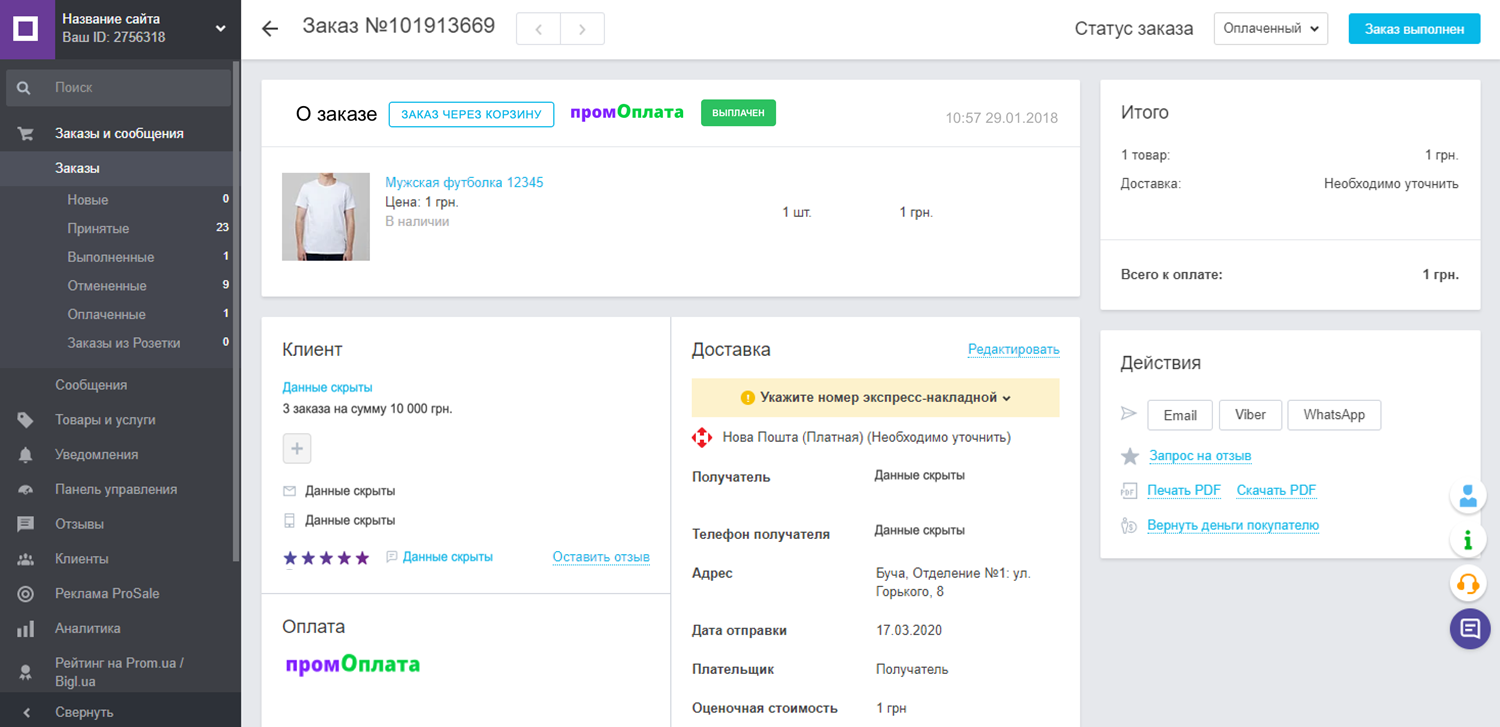Click ЗАКАЗ ЧЕРЕЗ КОРЗИНУ badge
This screenshot has width=1500, height=727.
pyautogui.click(x=471, y=114)
